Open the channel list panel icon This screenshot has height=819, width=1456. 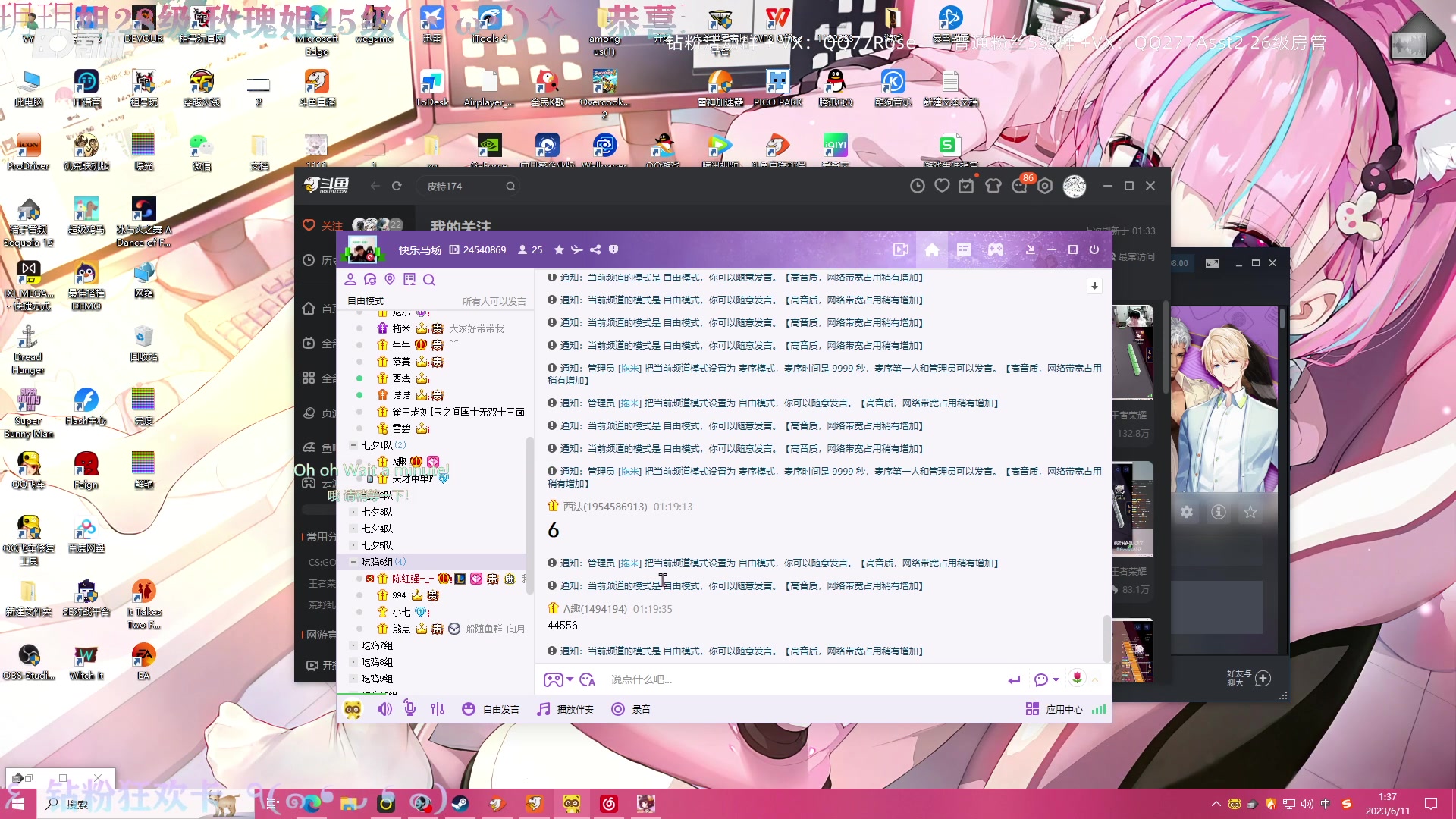click(963, 249)
